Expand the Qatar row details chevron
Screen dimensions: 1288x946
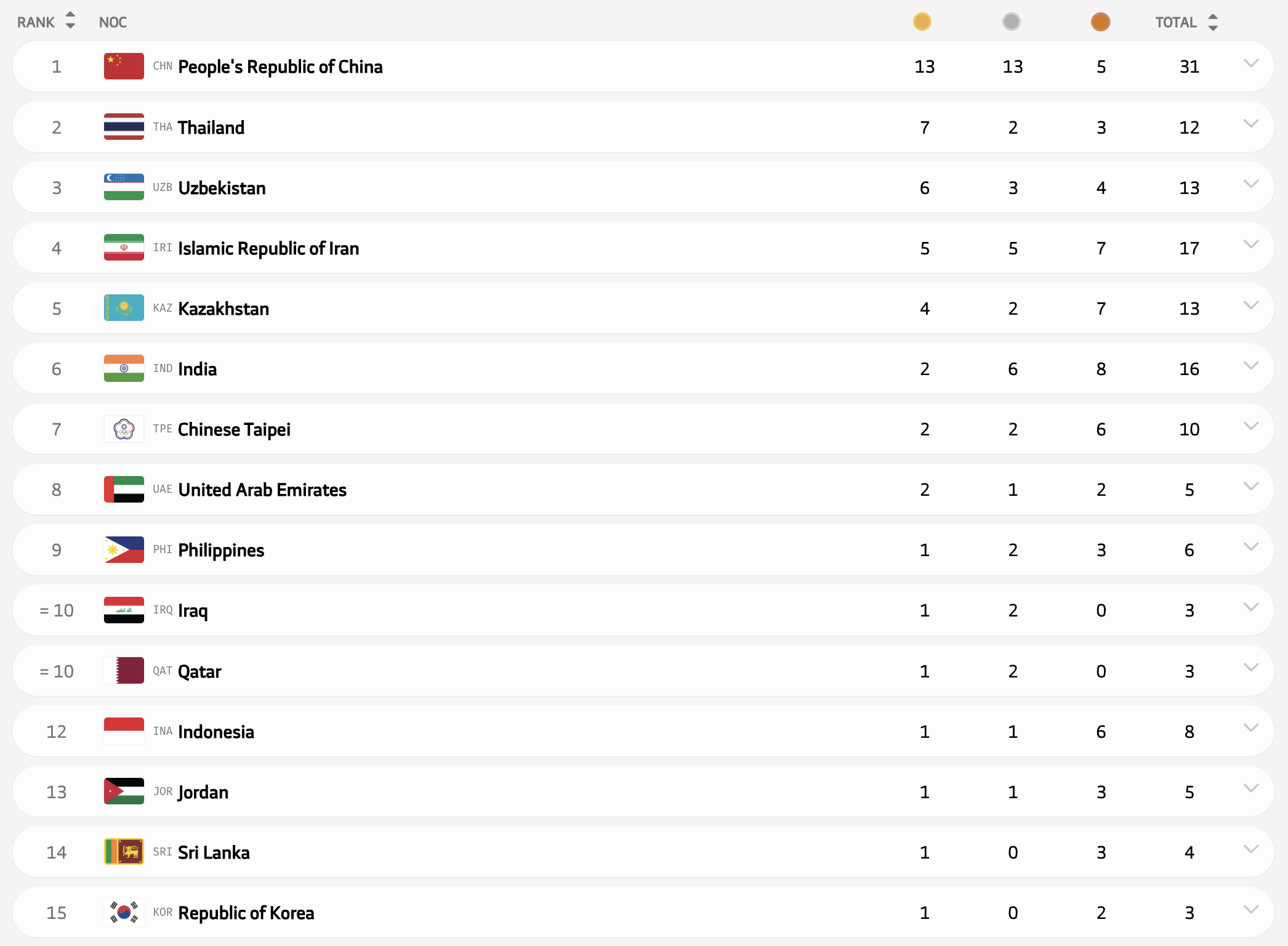[x=1250, y=668]
